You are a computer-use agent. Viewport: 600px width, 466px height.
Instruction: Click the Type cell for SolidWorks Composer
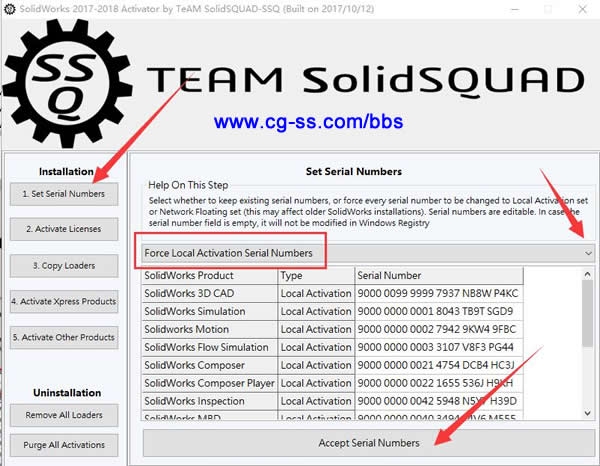coord(315,365)
